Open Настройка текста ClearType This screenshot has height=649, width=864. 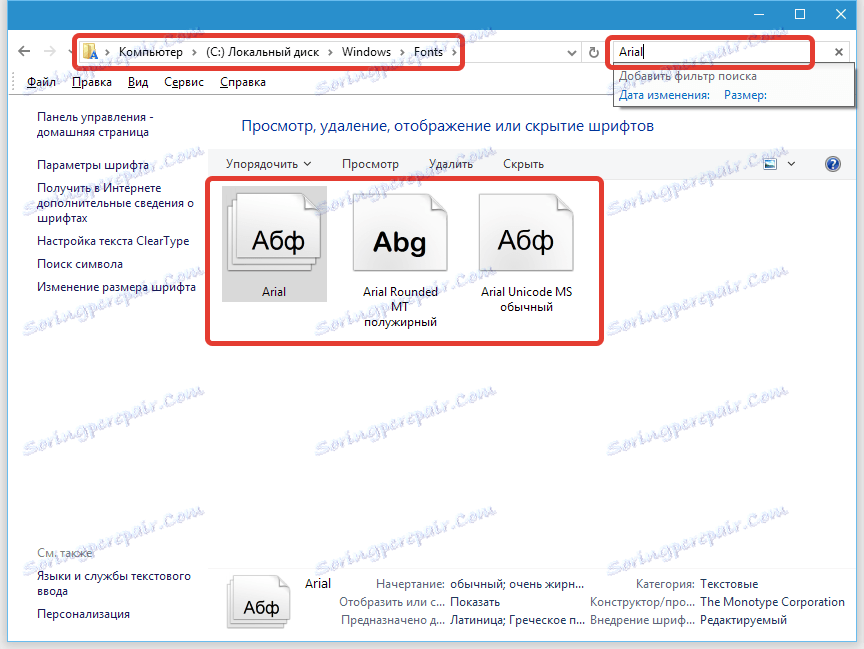[113, 241]
